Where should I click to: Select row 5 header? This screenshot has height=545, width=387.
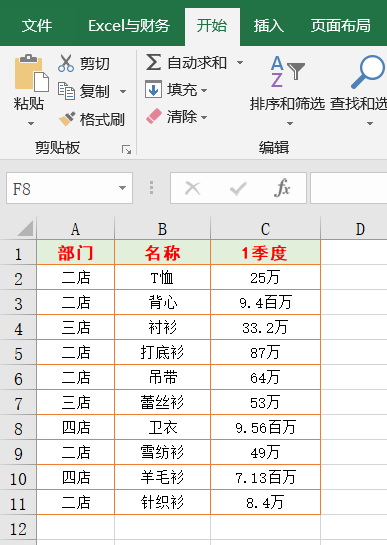coord(18,352)
